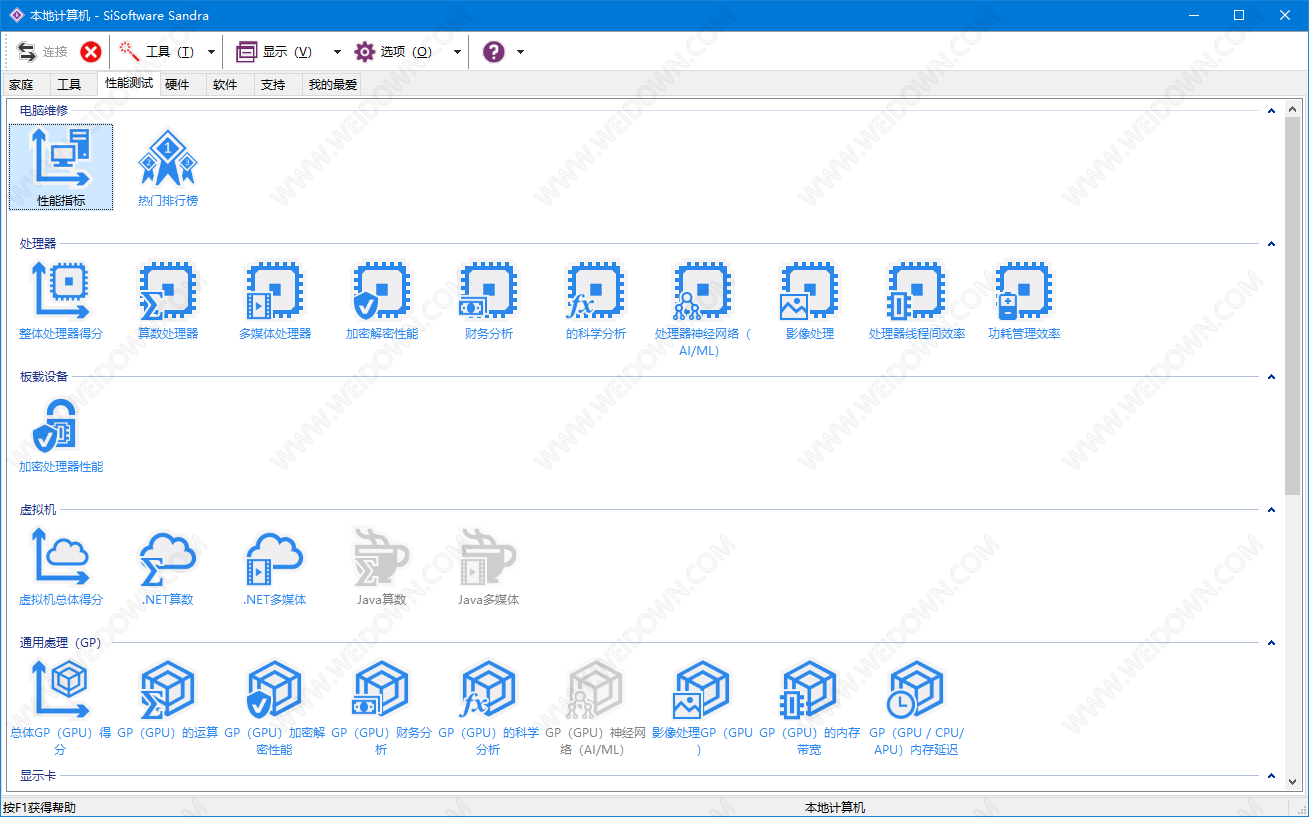Open GP (GPU) 的内存带宽 test
Viewport: 1309px width, 817px height.
pos(810,707)
